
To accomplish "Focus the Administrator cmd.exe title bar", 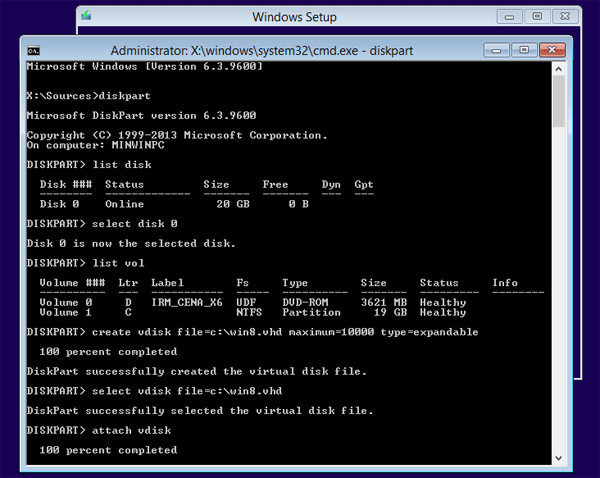I will [250, 49].
